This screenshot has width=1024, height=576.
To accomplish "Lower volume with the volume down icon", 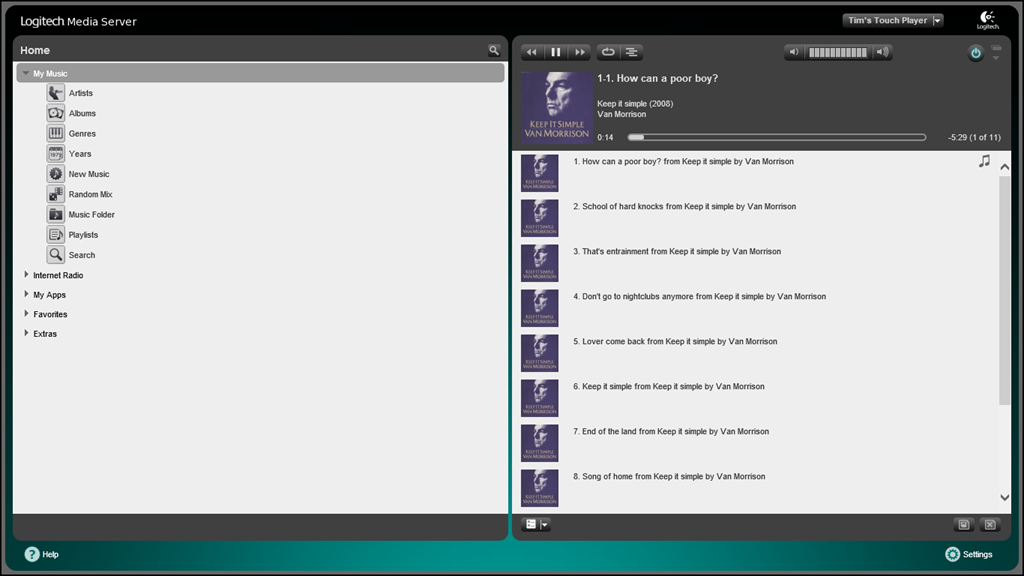I will (794, 52).
